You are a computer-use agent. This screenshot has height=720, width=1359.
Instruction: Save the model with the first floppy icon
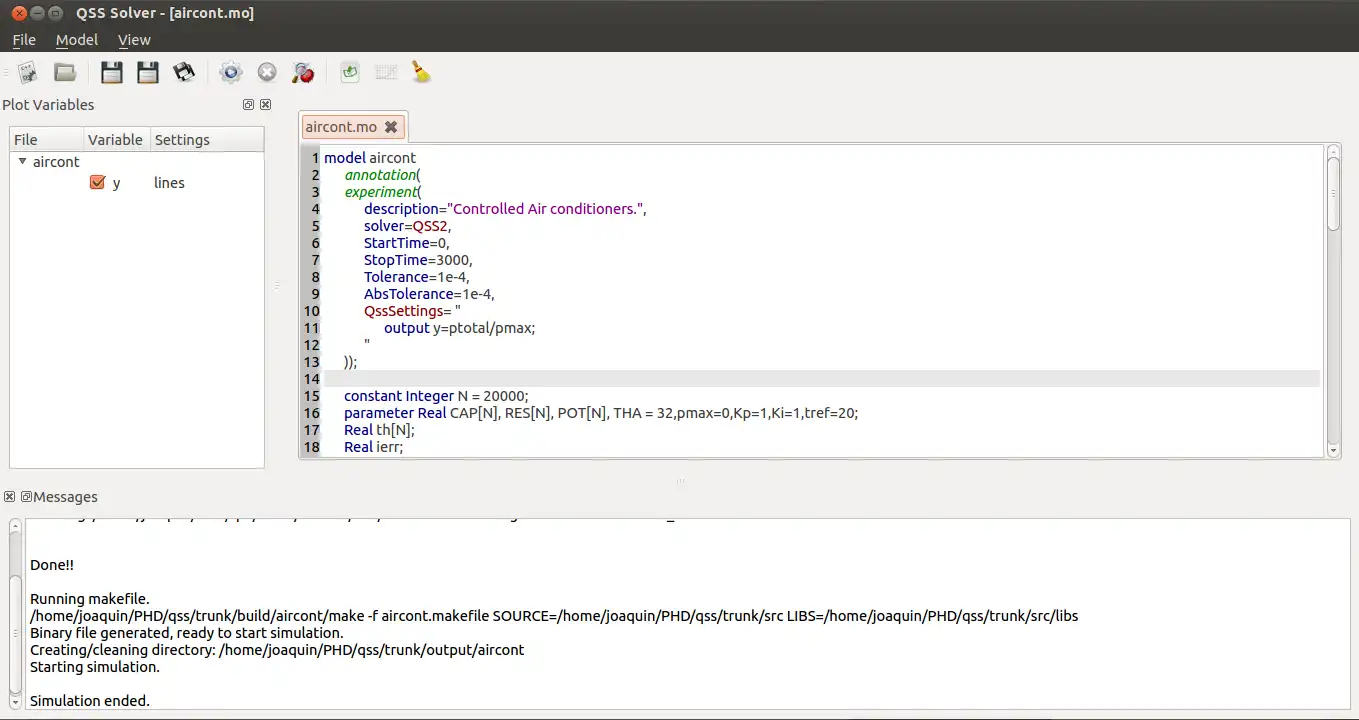[x=112, y=72]
